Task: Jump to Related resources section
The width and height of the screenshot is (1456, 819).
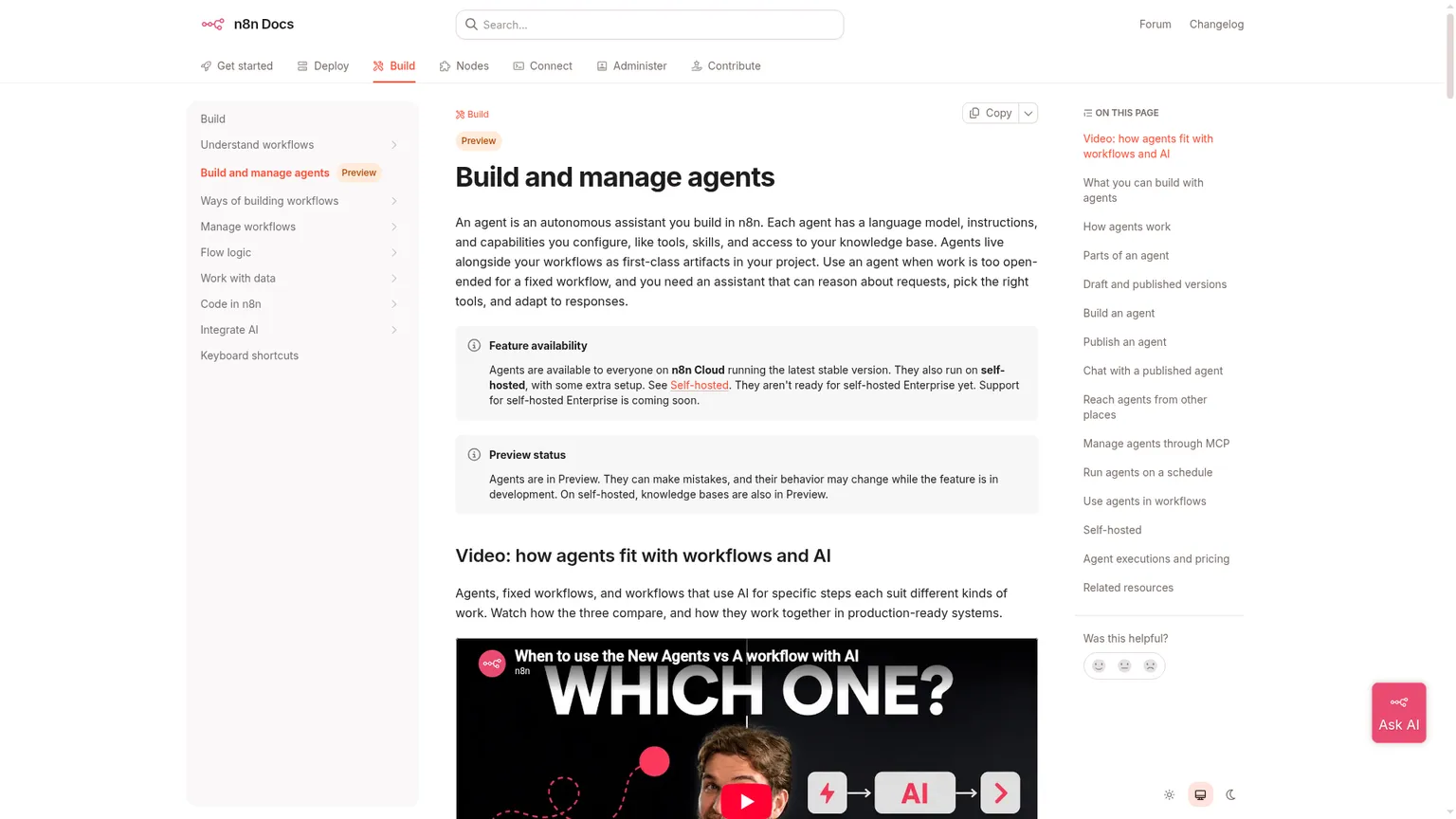Action: (x=1128, y=588)
